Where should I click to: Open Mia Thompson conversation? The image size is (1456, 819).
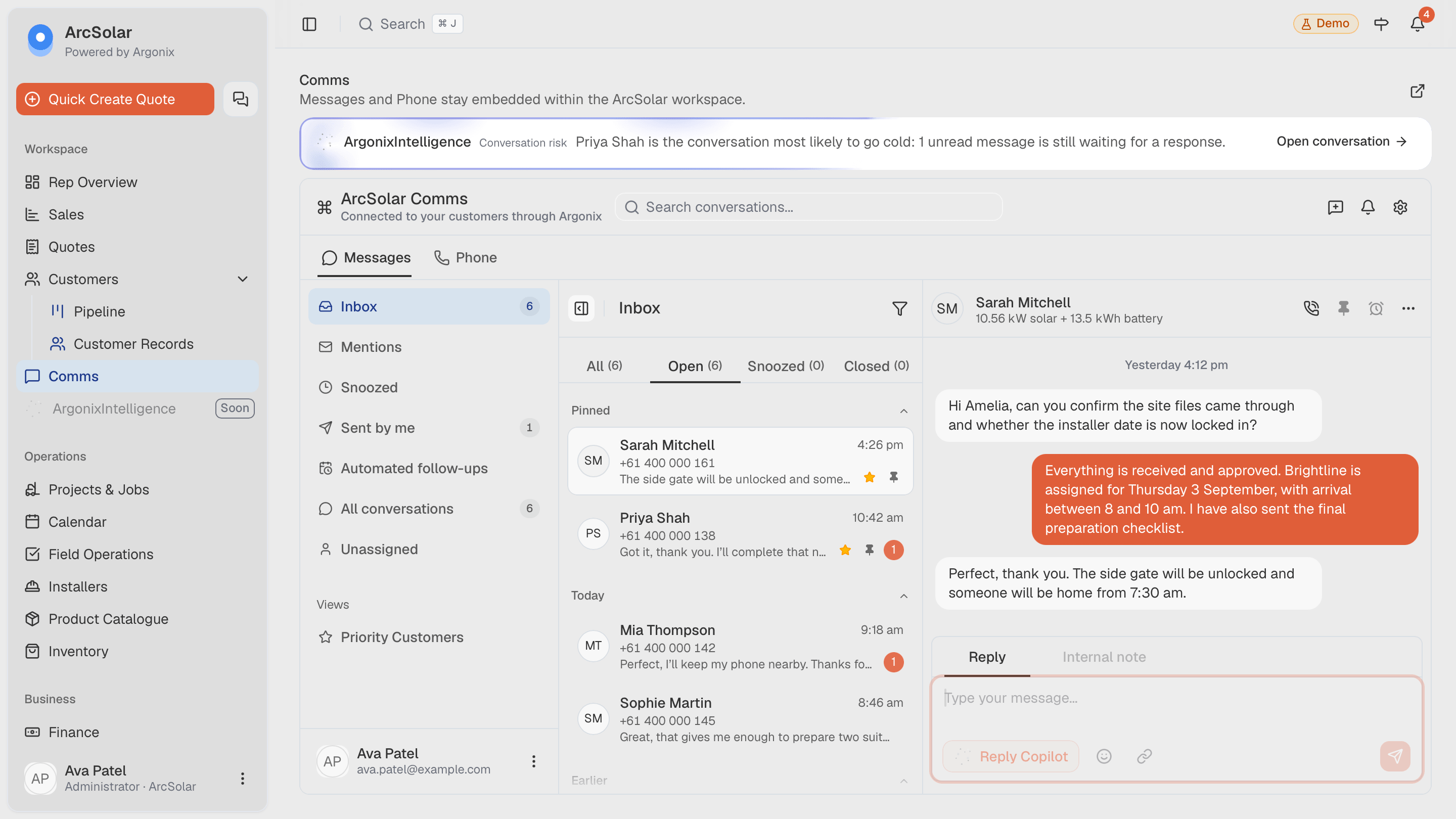click(740, 646)
